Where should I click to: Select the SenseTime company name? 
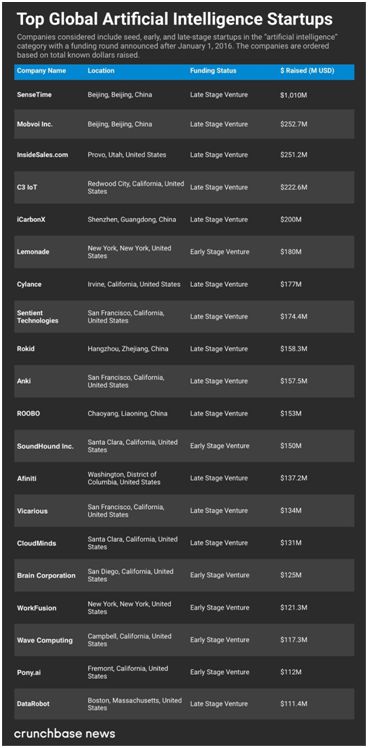point(34,95)
